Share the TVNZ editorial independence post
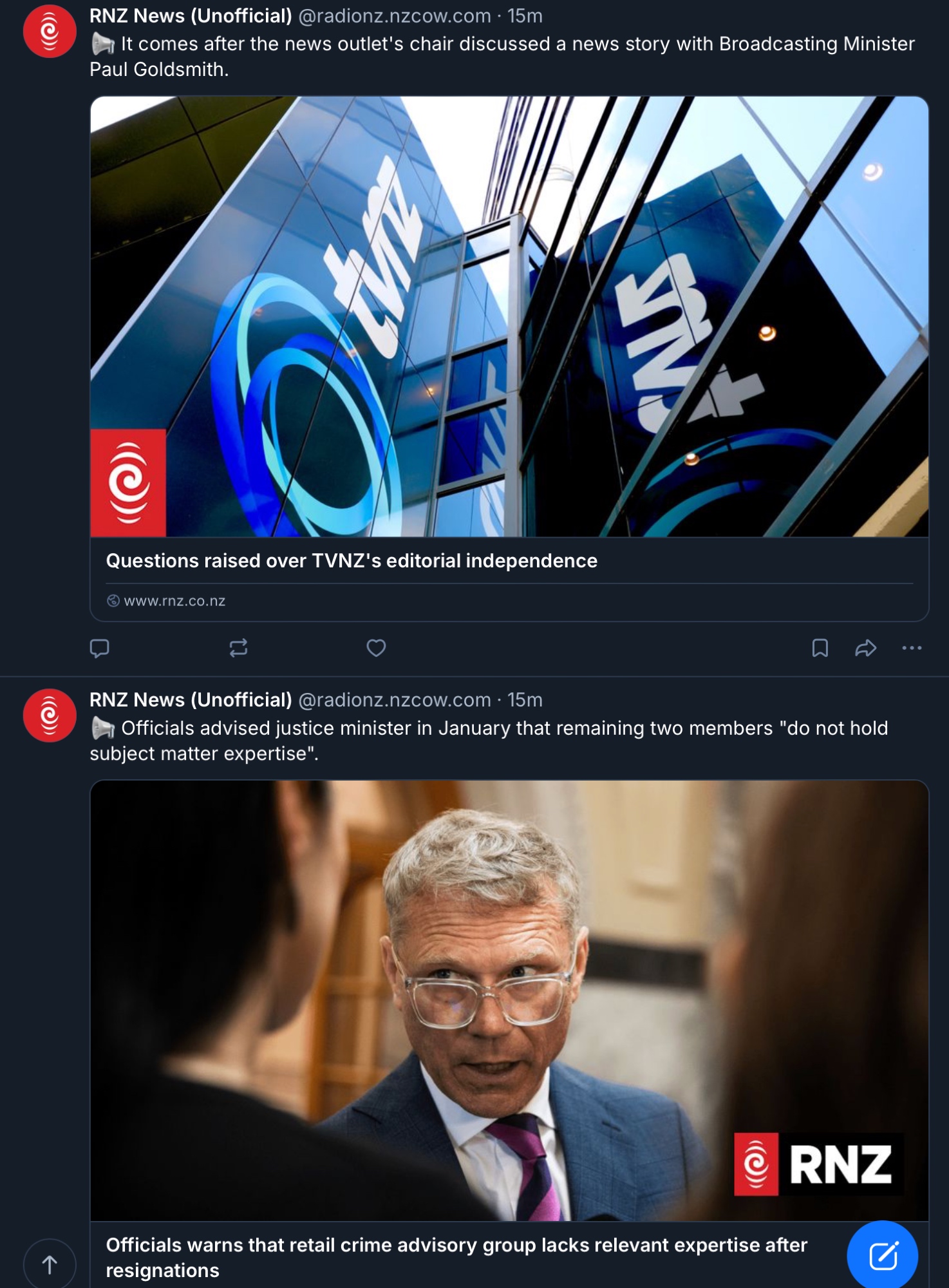The image size is (949, 1288). pos(865,648)
